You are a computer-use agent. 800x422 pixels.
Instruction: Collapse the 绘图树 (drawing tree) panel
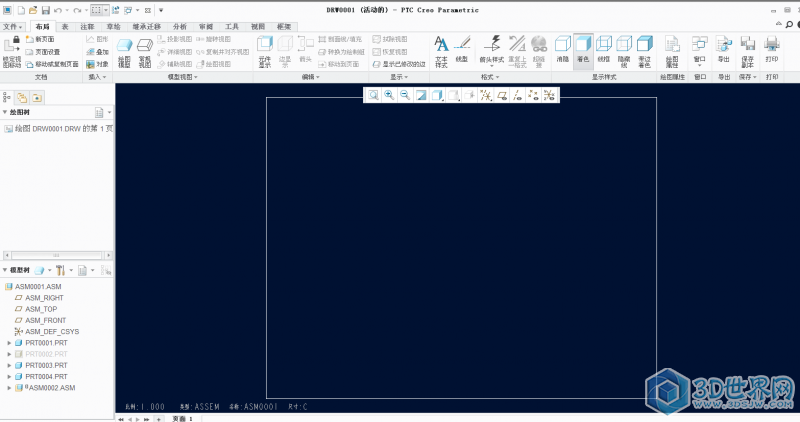(5, 112)
